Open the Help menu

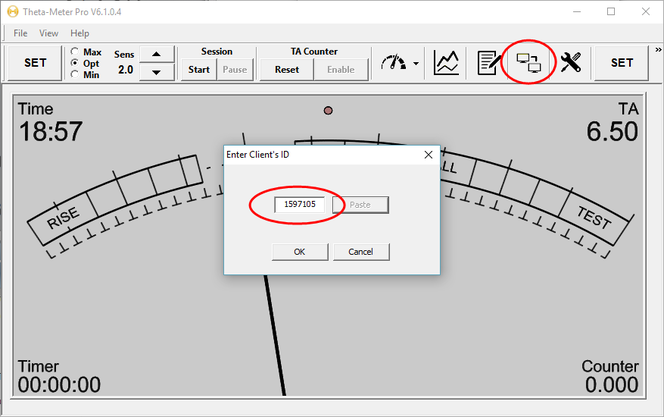coord(79,33)
